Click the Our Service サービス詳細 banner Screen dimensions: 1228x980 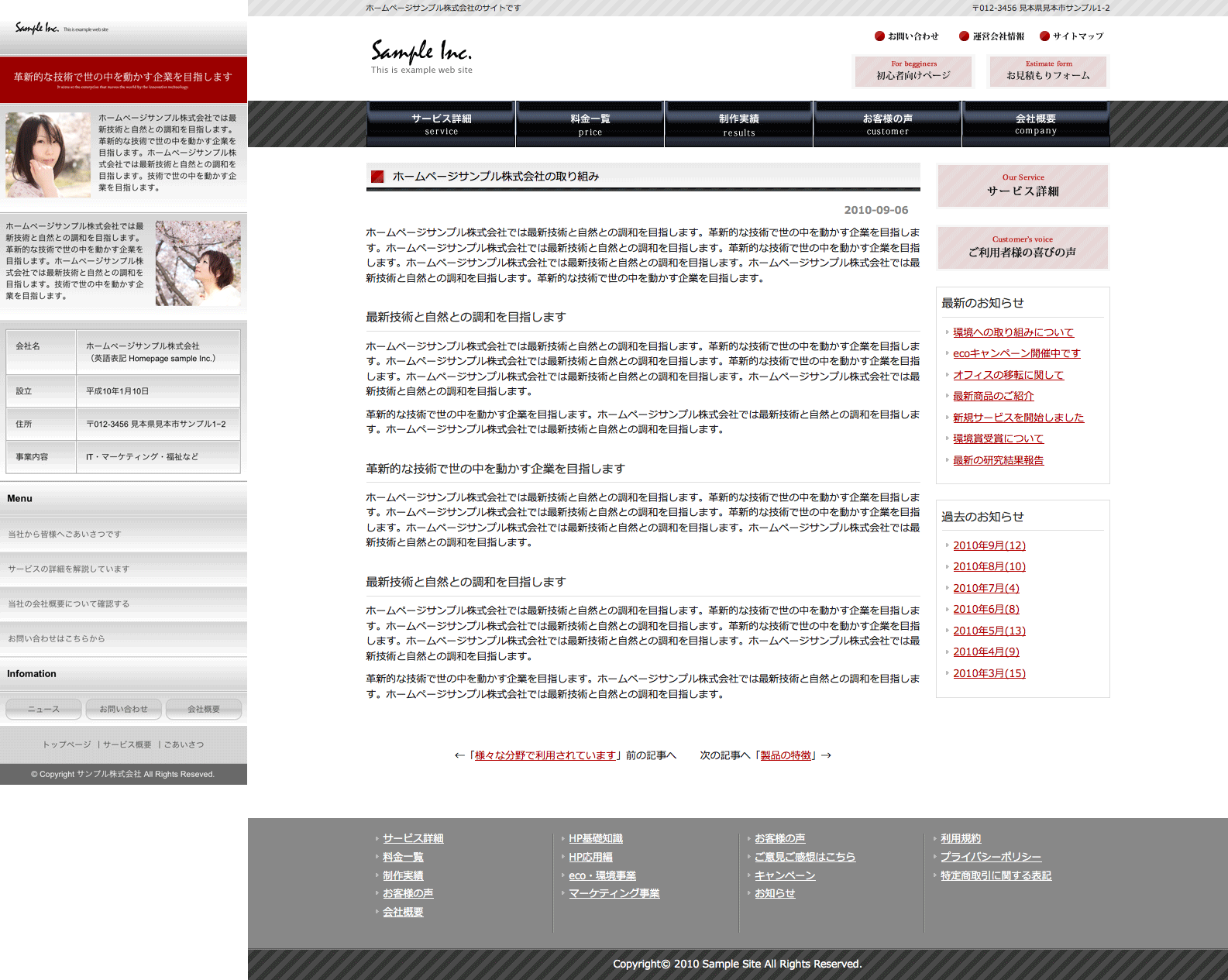point(1023,186)
